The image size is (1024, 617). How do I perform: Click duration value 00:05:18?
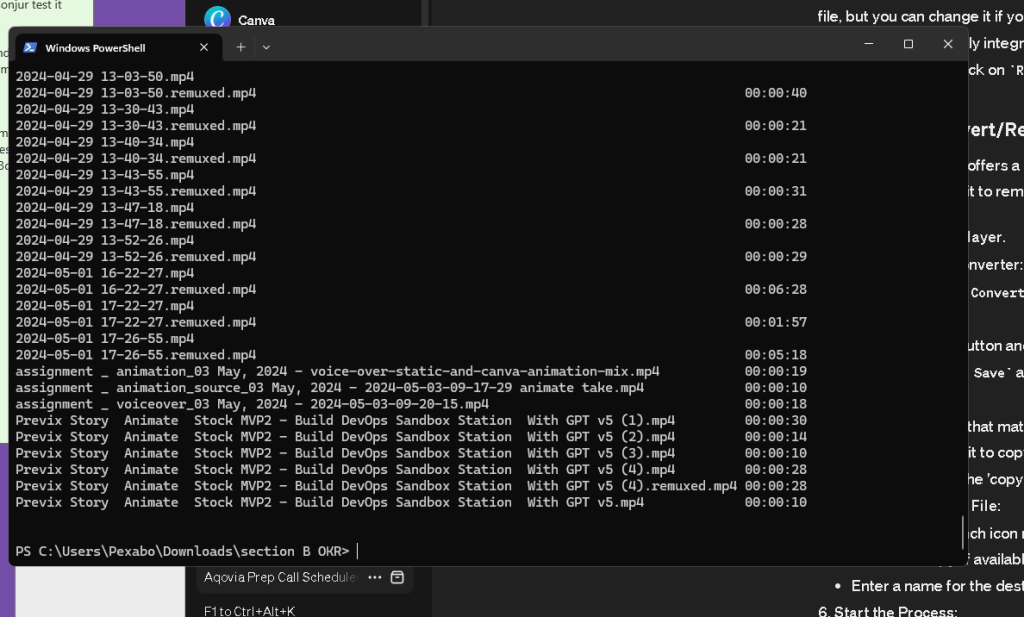coord(776,355)
